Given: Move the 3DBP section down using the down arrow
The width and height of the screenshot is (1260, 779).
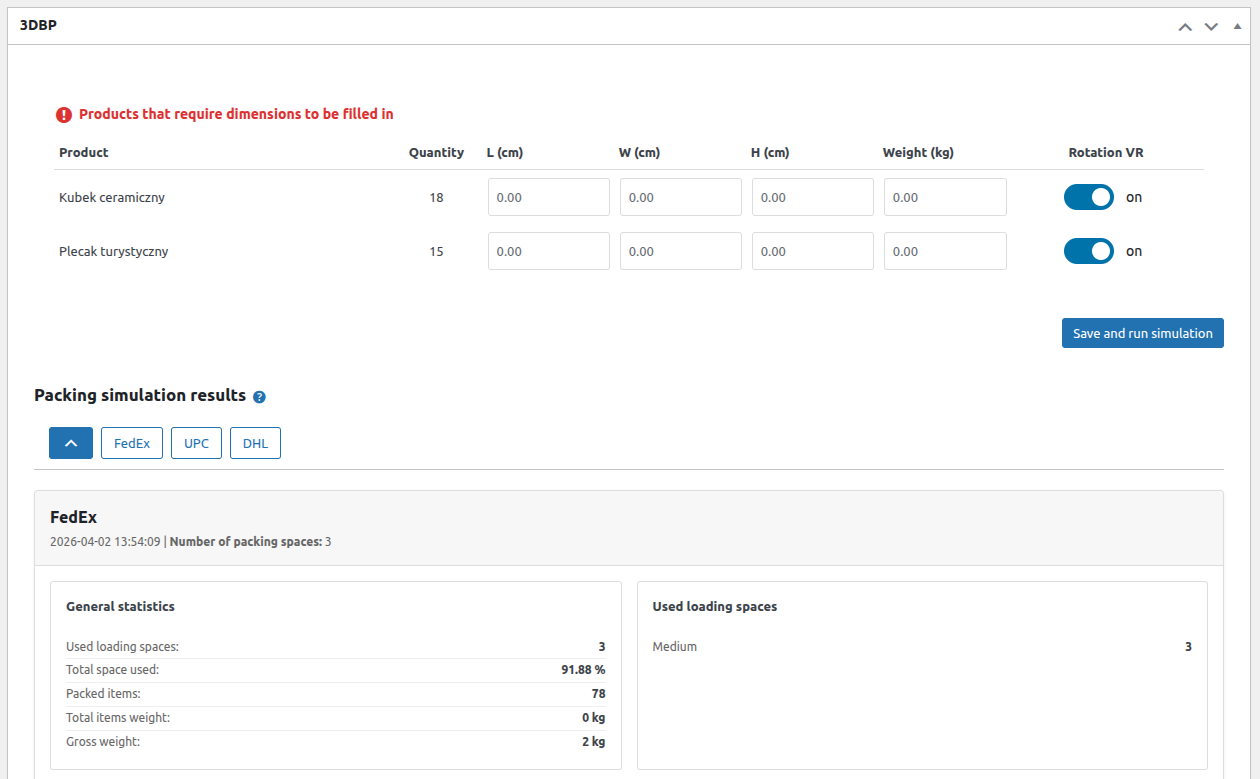Looking at the screenshot, I should click(x=1211, y=27).
